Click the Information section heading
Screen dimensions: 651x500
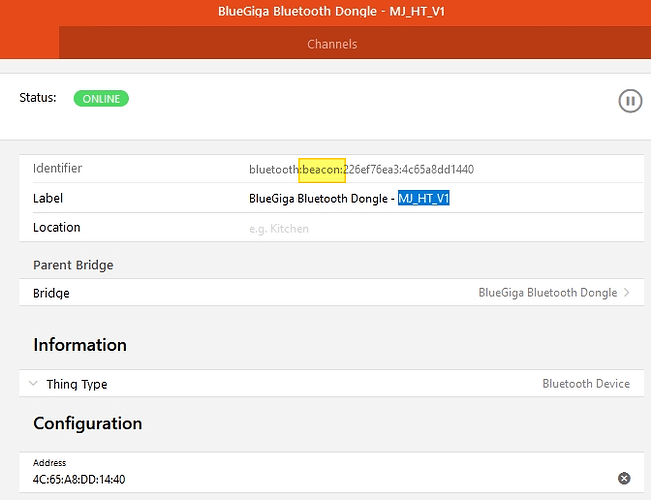click(80, 345)
